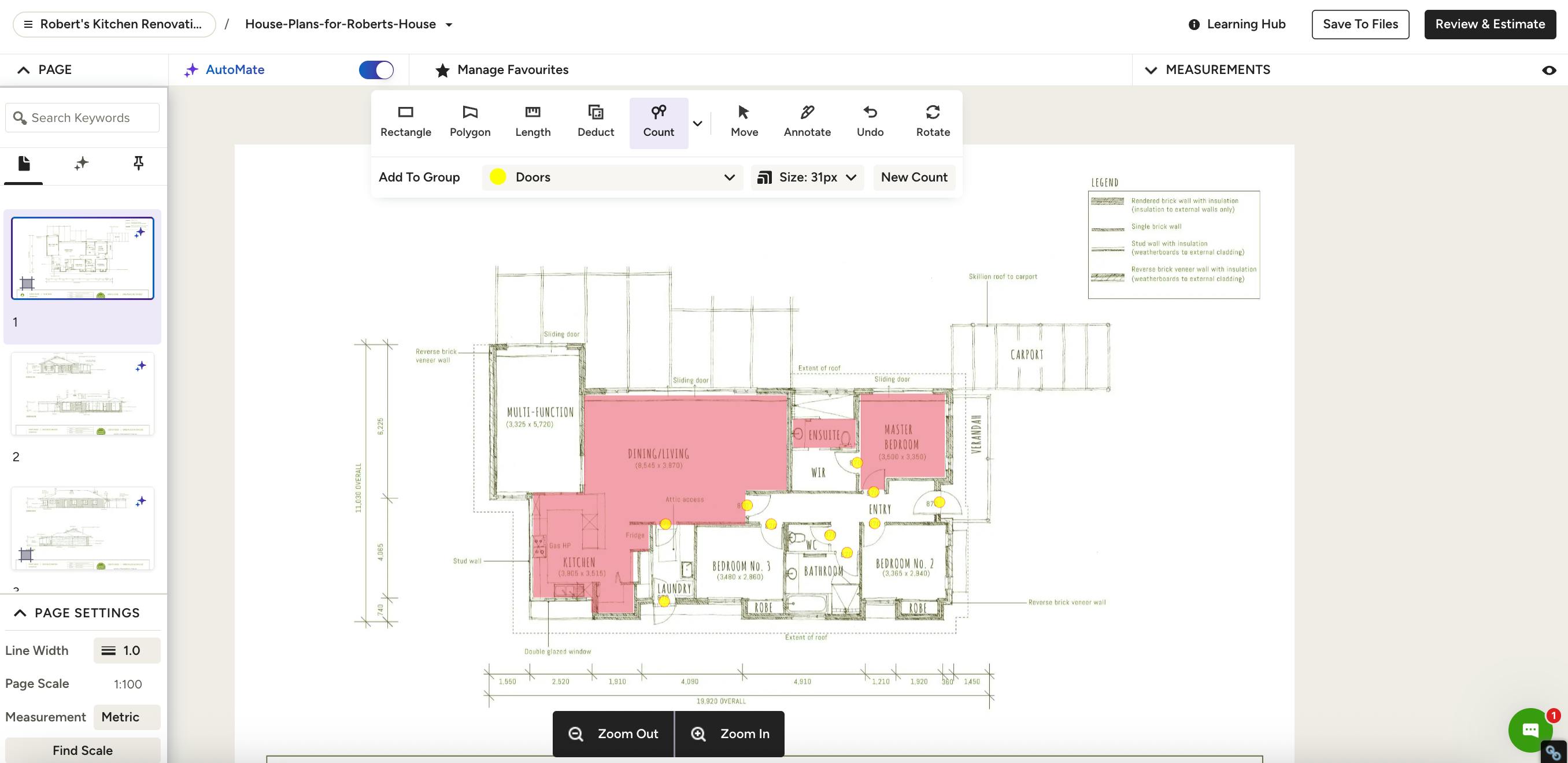Turn off the AutoMate toggle
Viewport: 1568px width, 763px height.
[376, 70]
